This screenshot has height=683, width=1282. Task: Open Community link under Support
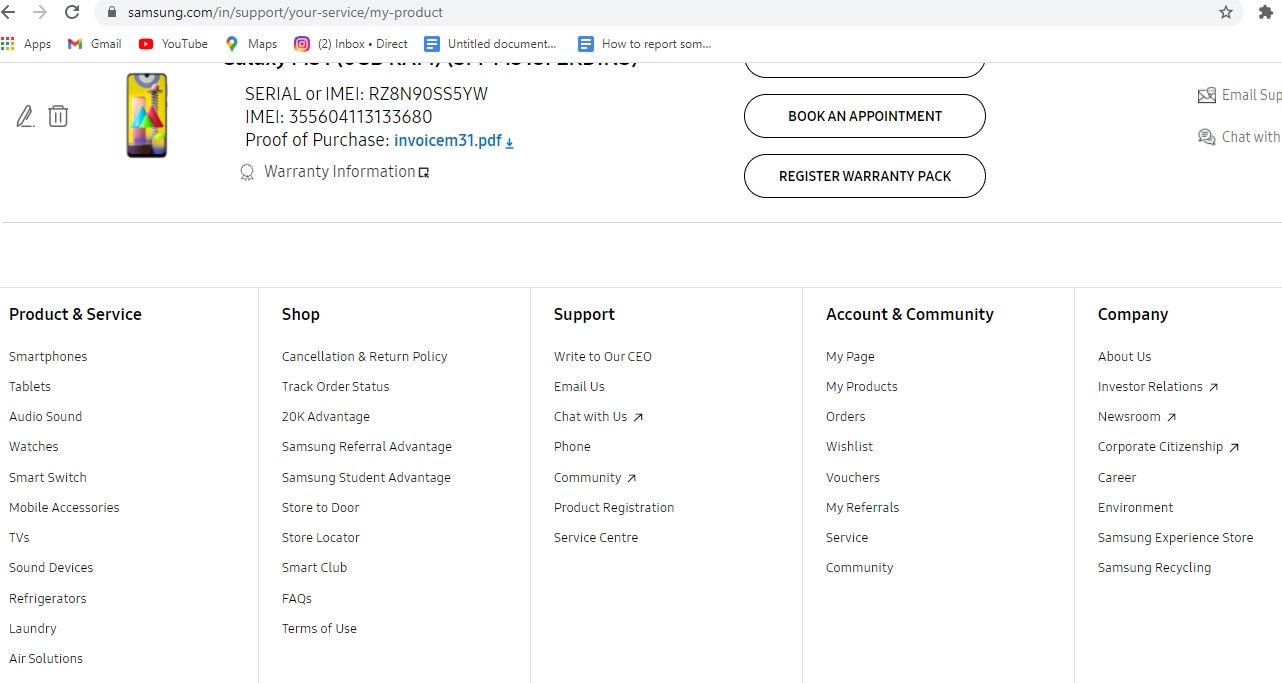[x=595, y=478]
